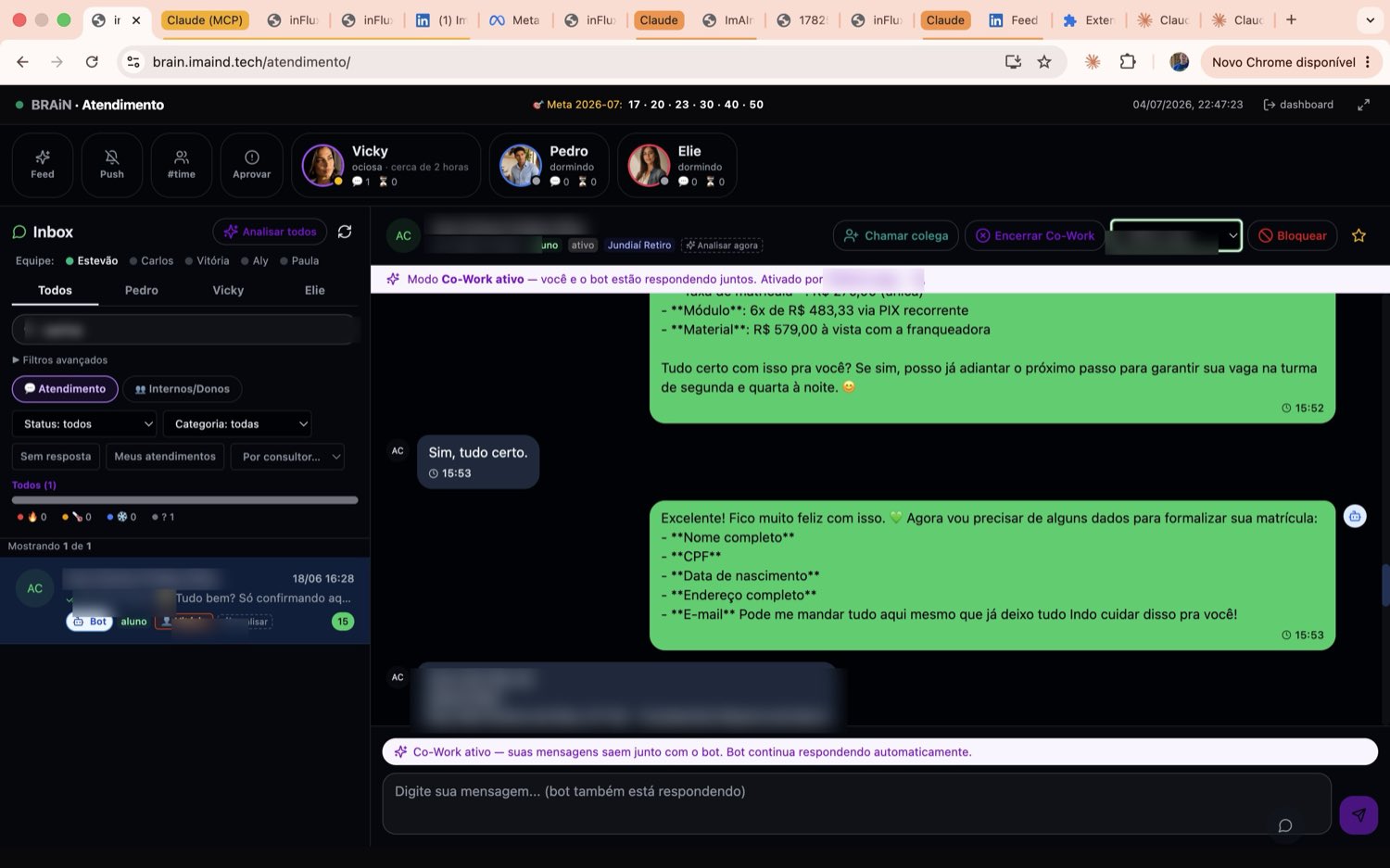
Task: Click Novo Chrome disponível button
Action: click(1292, 62)
